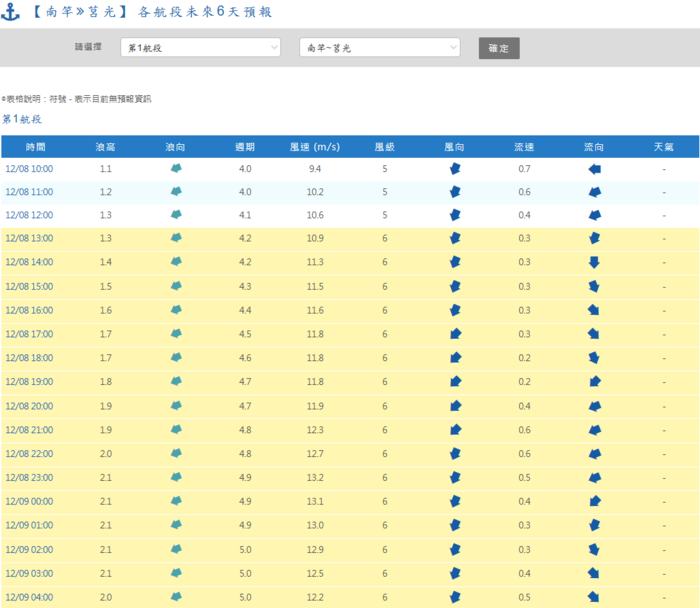Select the 流向 column header

594,147
